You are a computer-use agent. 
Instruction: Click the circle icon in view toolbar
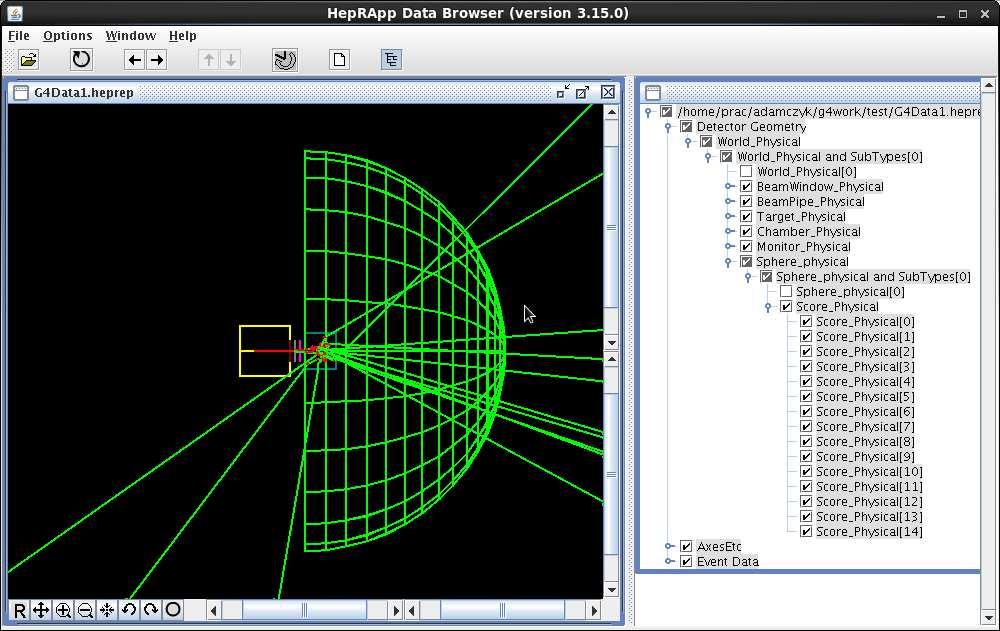(173, 611)
